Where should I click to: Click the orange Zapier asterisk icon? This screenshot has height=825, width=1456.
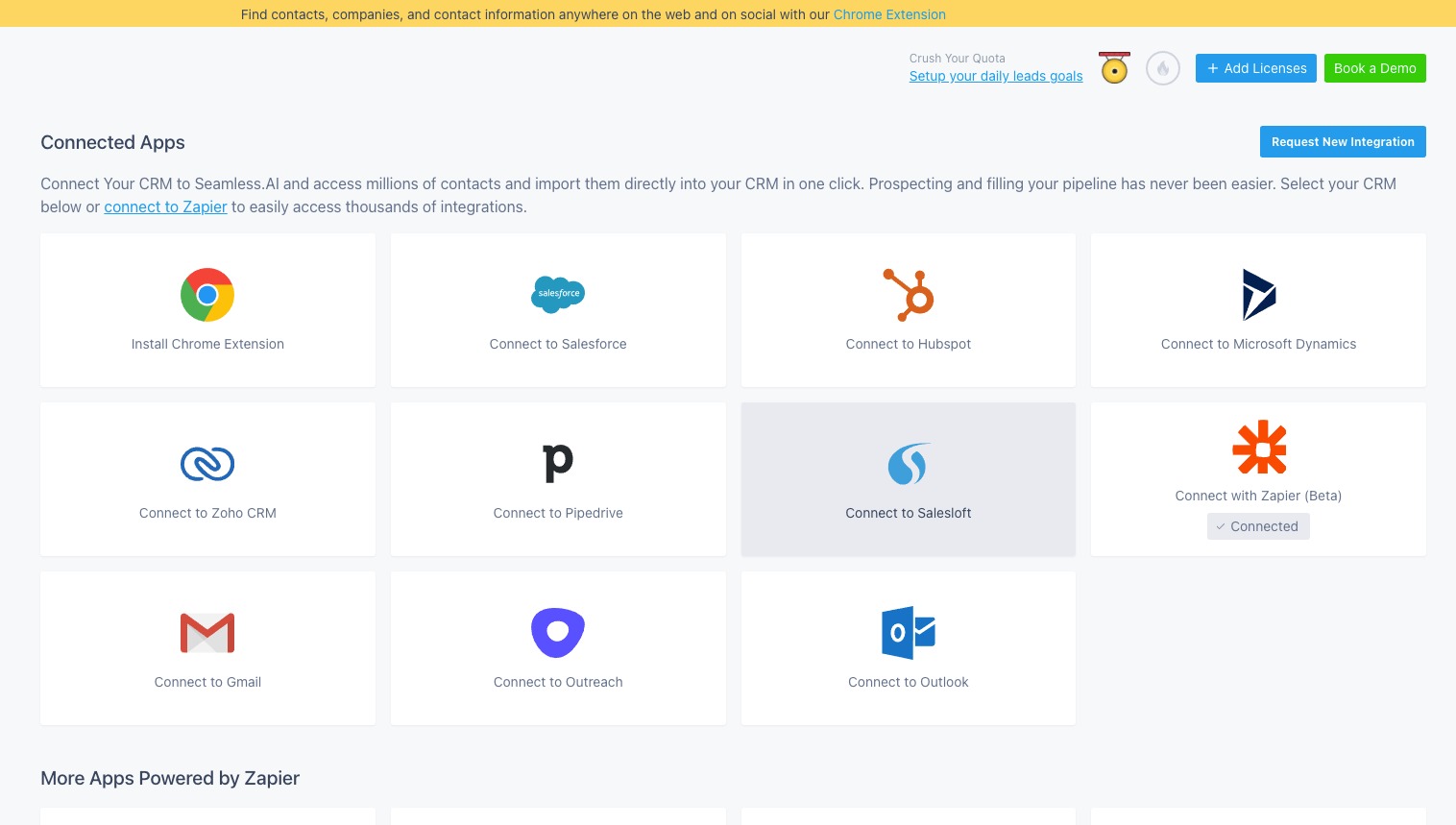(1259, 448)
